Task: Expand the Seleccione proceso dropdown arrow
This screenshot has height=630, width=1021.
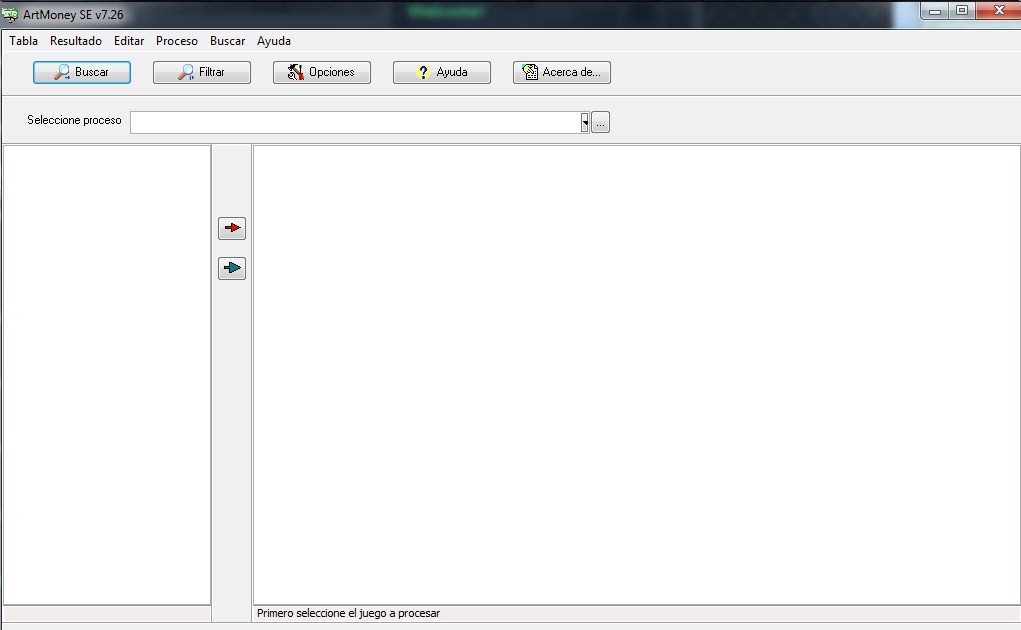Action: pos(585,122)
